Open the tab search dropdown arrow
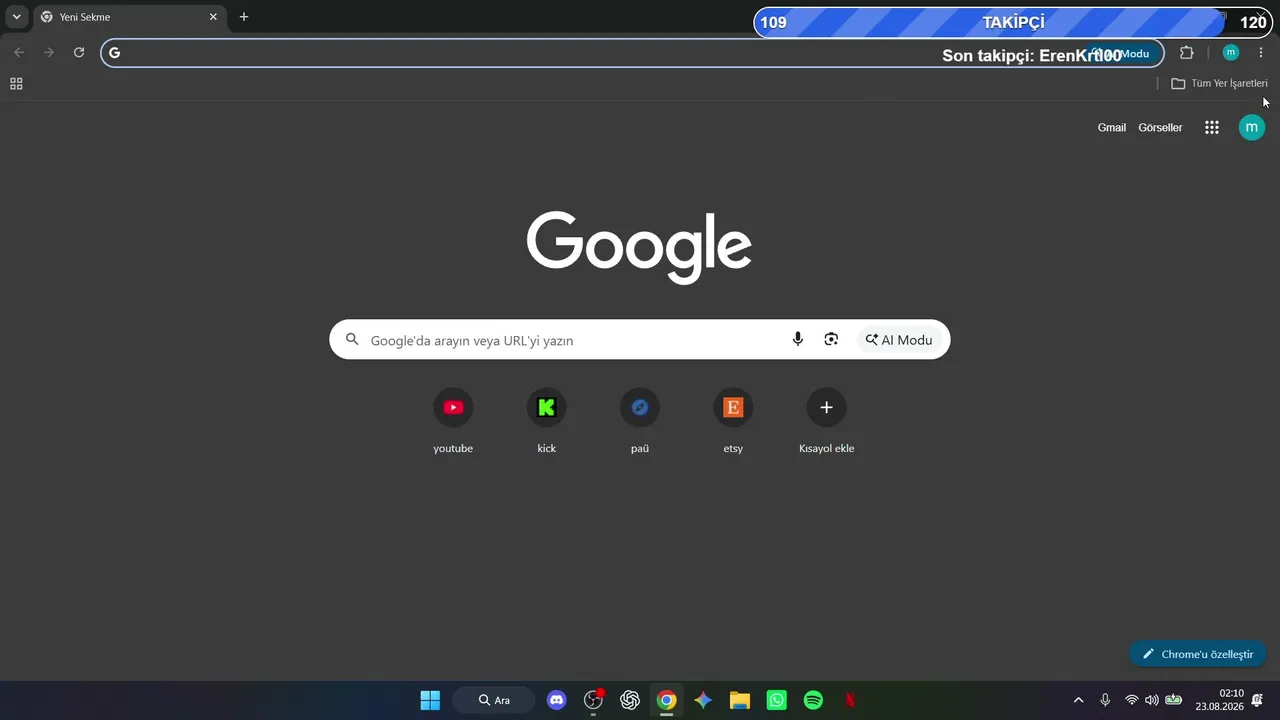 click(16, 17)
